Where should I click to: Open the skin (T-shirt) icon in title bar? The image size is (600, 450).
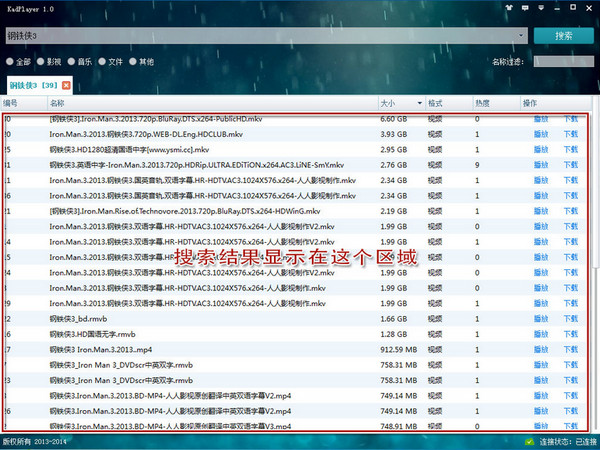(x=510, y=8)
